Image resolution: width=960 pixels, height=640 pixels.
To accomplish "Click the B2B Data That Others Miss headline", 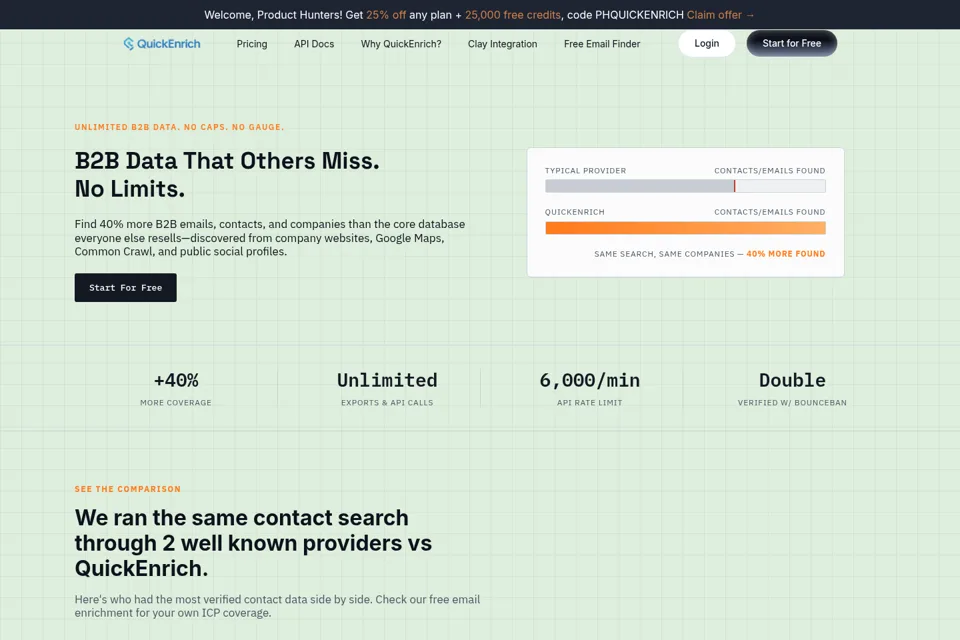I will click(227, 175).
